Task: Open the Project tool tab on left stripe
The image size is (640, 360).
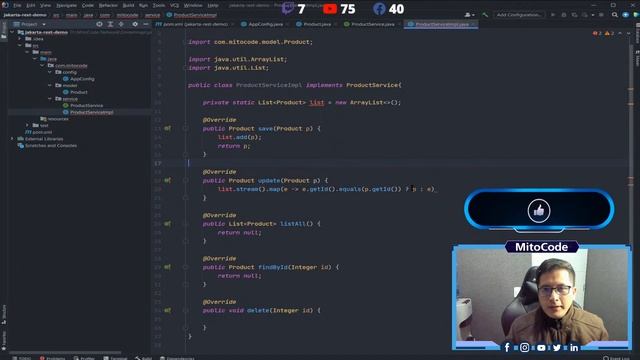Action: tap(4, 31)
